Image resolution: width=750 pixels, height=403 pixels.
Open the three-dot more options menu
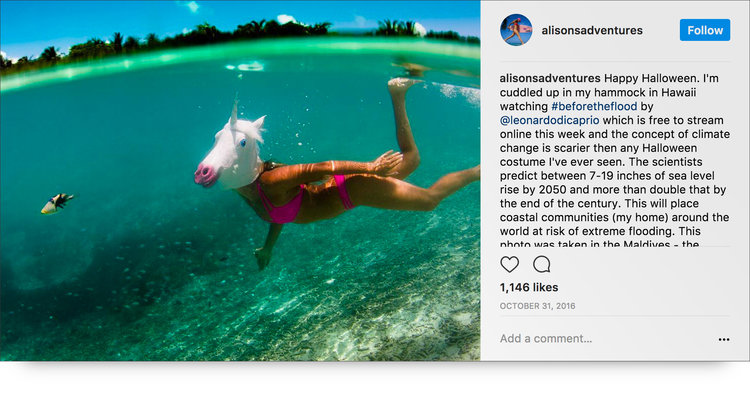coord(724,339)
